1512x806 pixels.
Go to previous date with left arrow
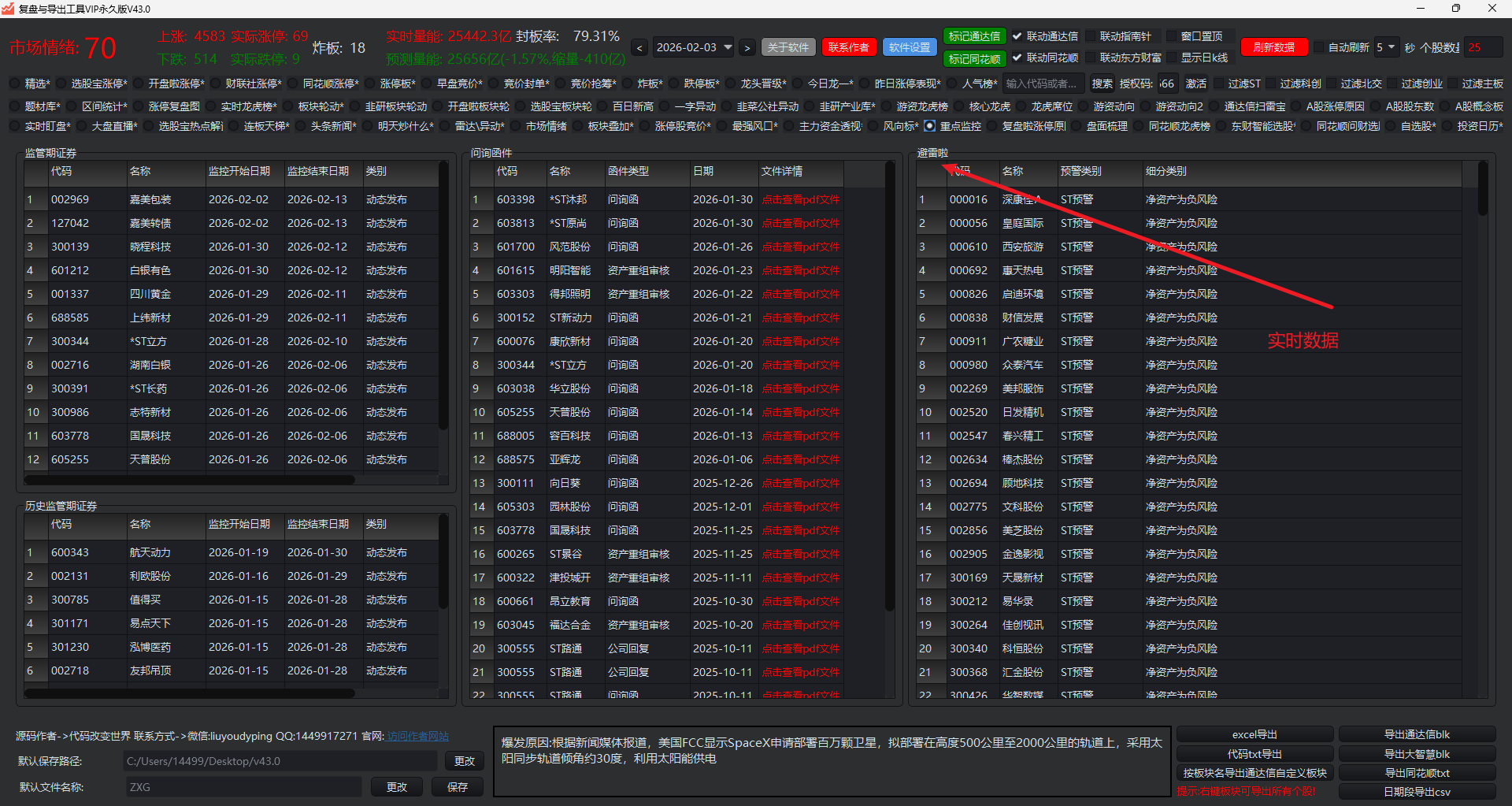click(639, 48)
